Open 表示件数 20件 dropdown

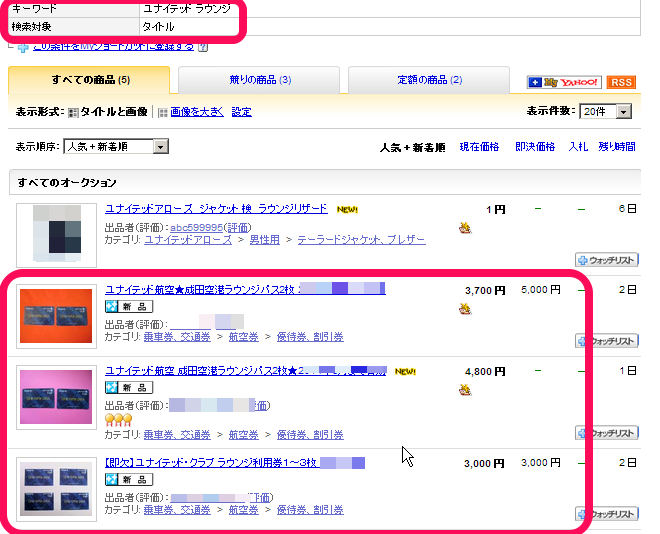point(605,112)
